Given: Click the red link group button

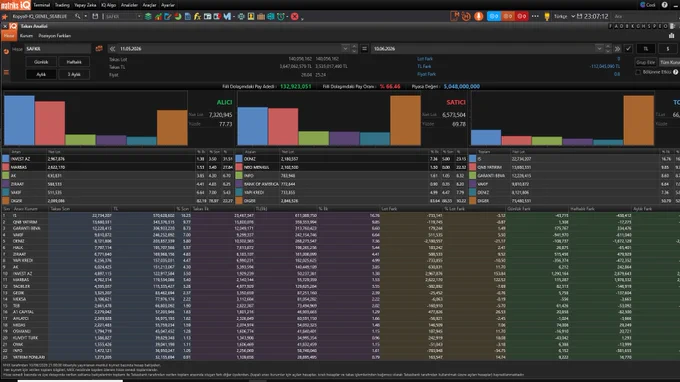Looking at the screenshot, I should coord(521,16).
